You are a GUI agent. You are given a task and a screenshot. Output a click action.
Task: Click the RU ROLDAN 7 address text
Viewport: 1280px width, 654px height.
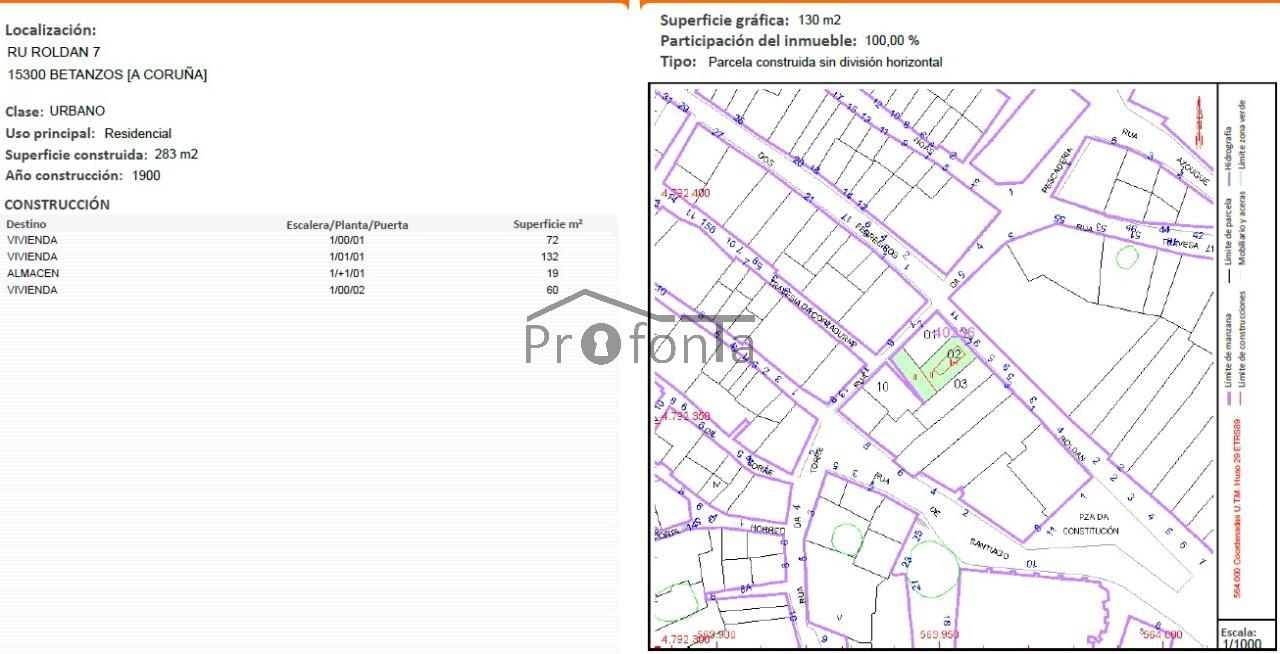coord(54,52)
